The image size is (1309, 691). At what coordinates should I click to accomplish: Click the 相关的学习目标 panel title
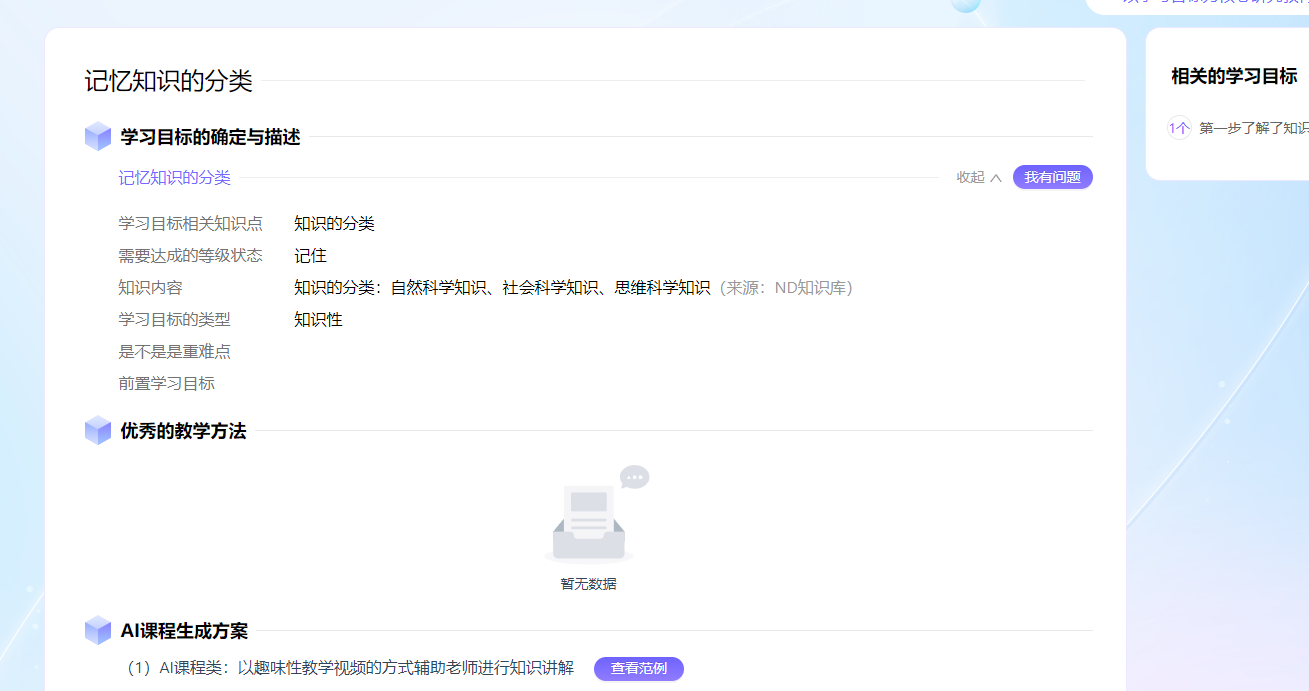click(1234, 76)
